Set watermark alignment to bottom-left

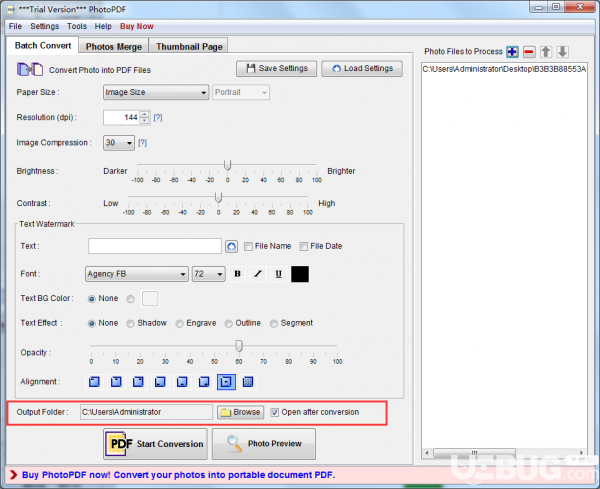(x=160, y=381)
